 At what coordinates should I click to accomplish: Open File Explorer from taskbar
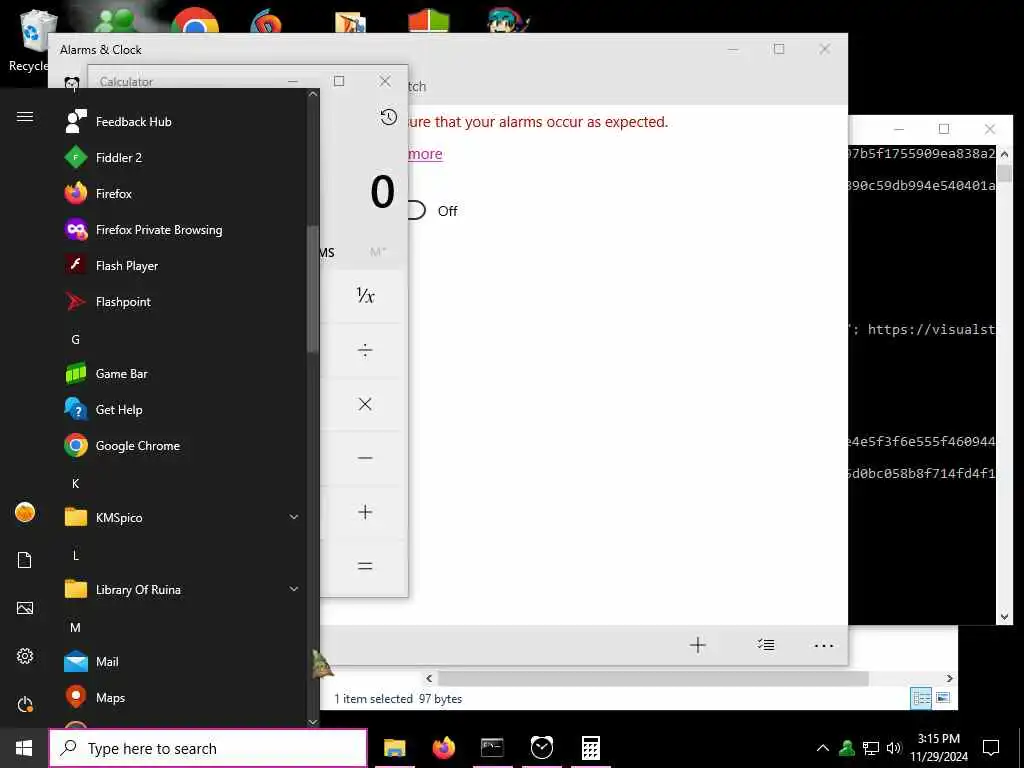tap(394, 748)
